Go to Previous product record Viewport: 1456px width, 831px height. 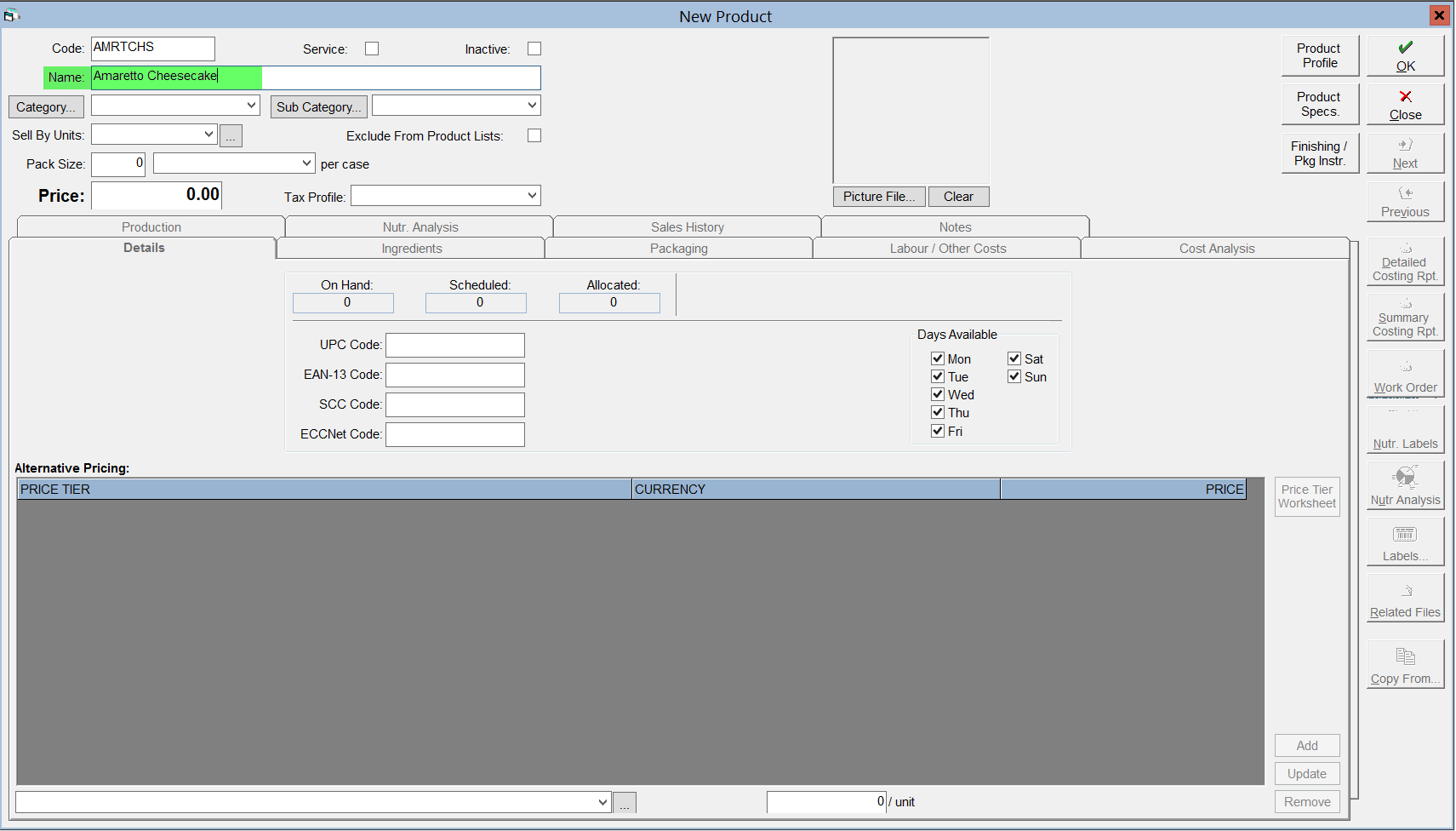(1405, 202)
